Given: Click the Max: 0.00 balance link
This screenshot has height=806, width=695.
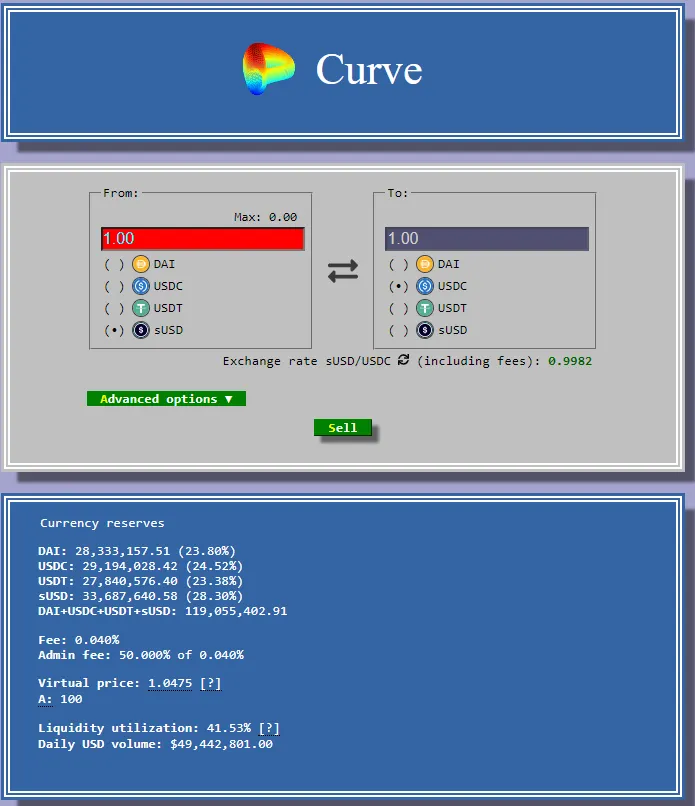Looking at the screenshot, I should click(x=265, y=217).
